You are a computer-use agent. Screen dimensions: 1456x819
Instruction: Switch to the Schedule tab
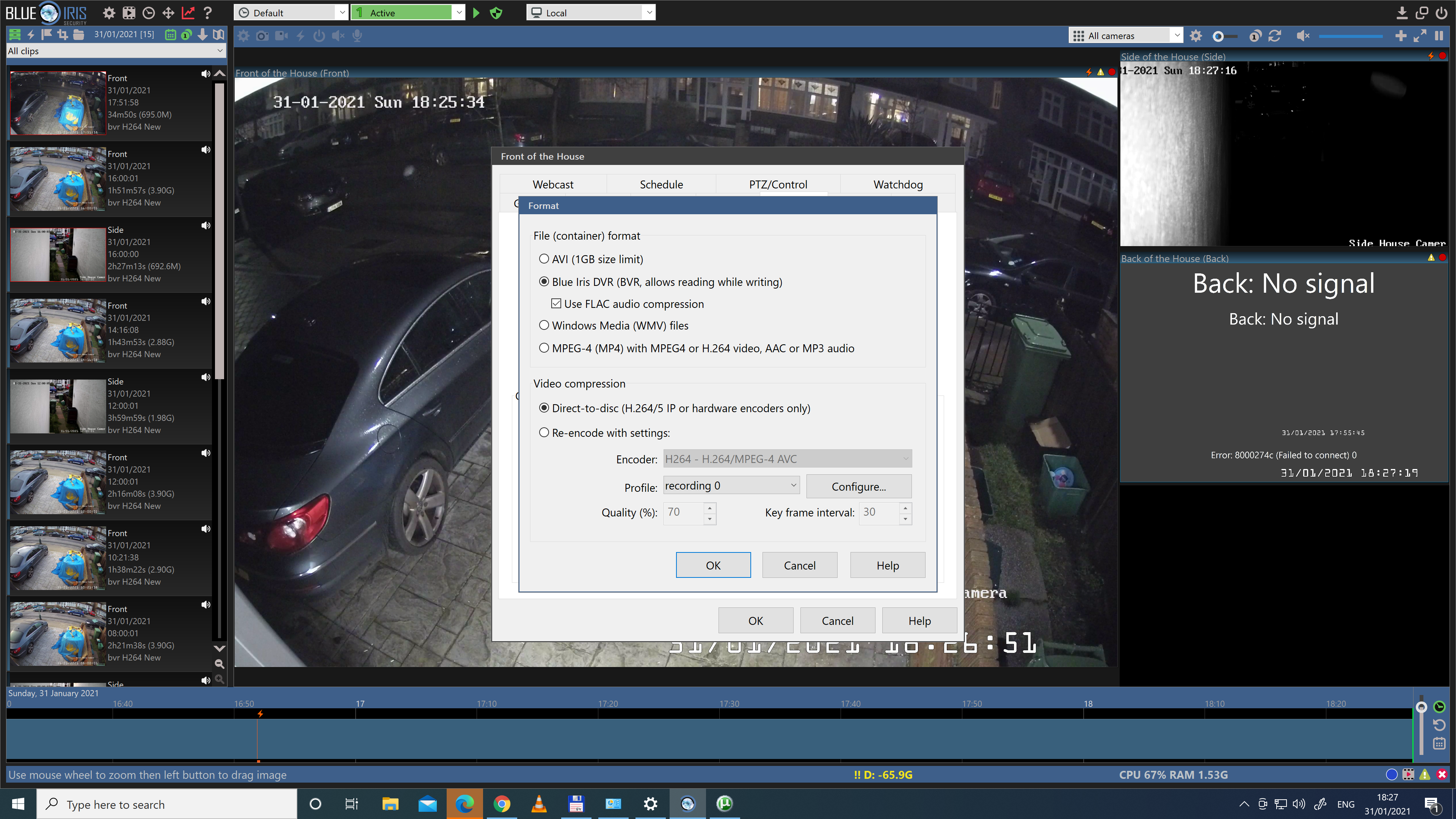coord(661,184)
